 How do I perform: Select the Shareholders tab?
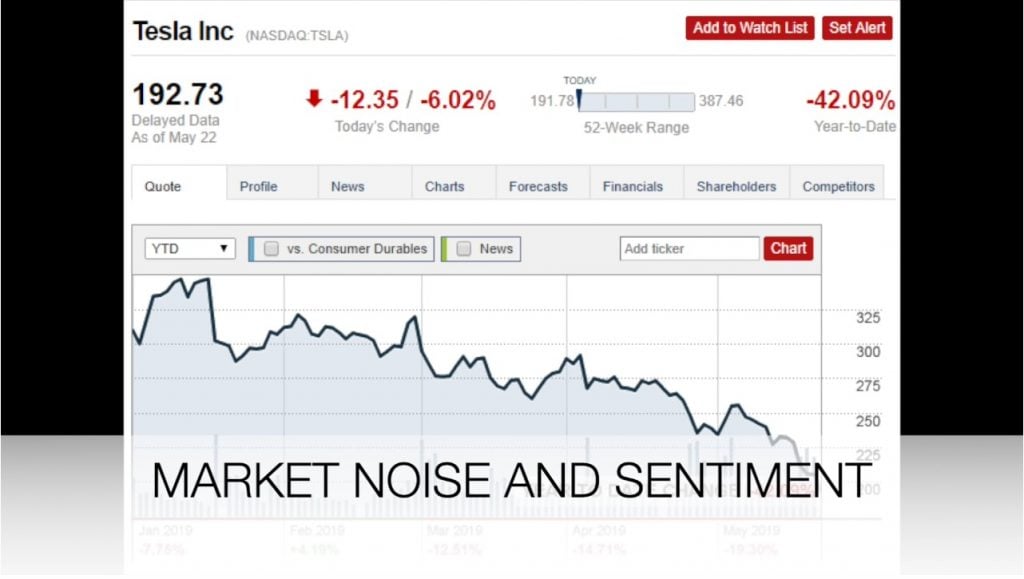[736, 186]
